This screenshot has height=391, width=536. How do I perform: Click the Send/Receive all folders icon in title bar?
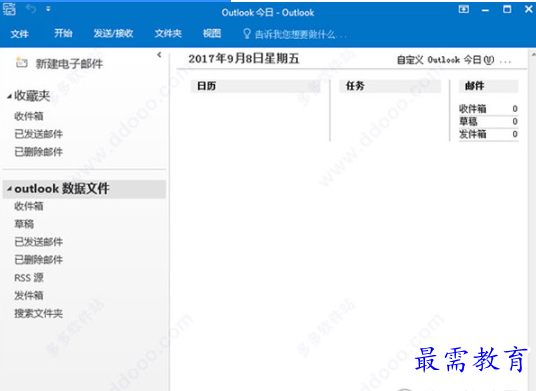[x=10, y=9]
